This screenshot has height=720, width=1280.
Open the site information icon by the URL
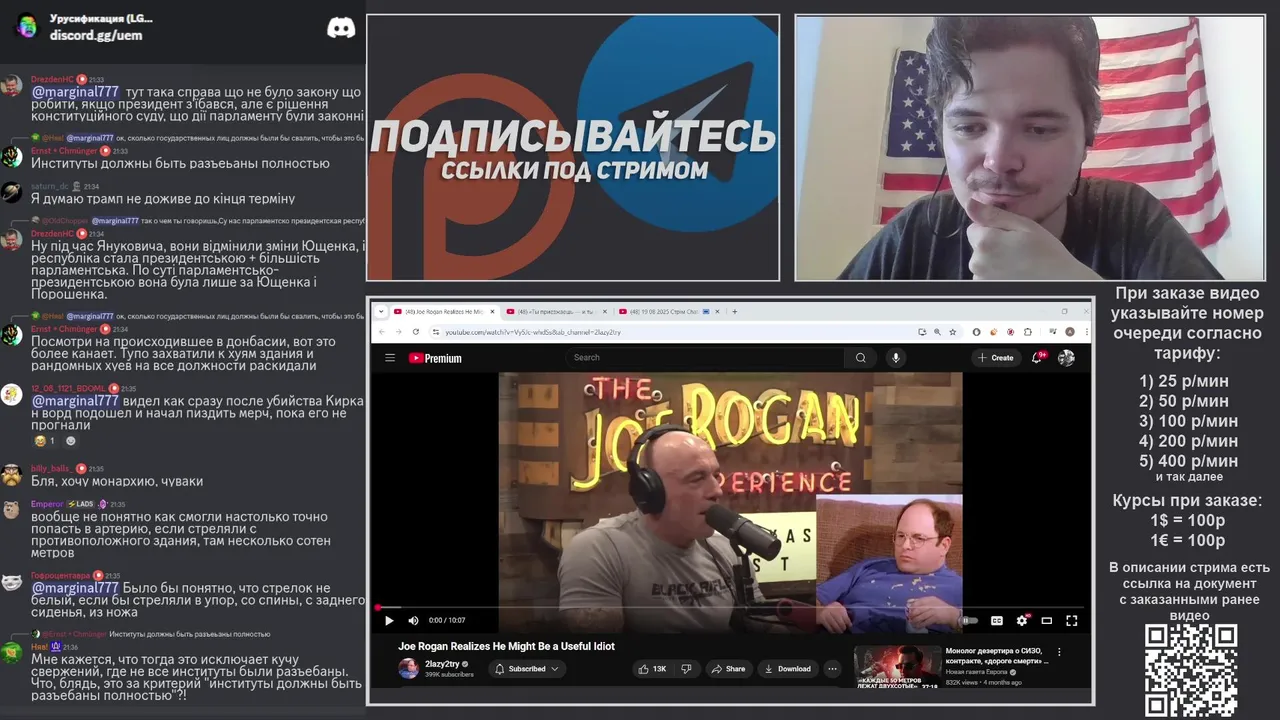(x=436, y=332)
